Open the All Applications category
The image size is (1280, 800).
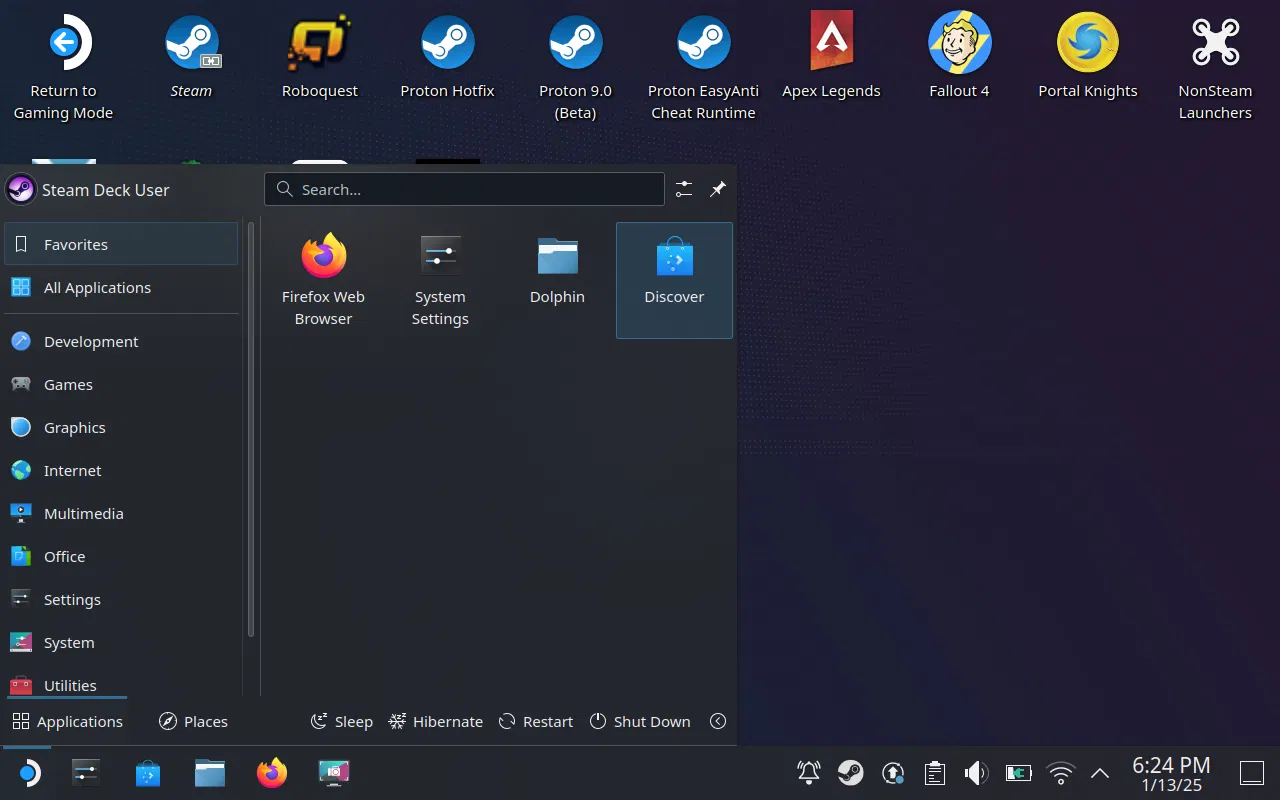tap(121, 287)
